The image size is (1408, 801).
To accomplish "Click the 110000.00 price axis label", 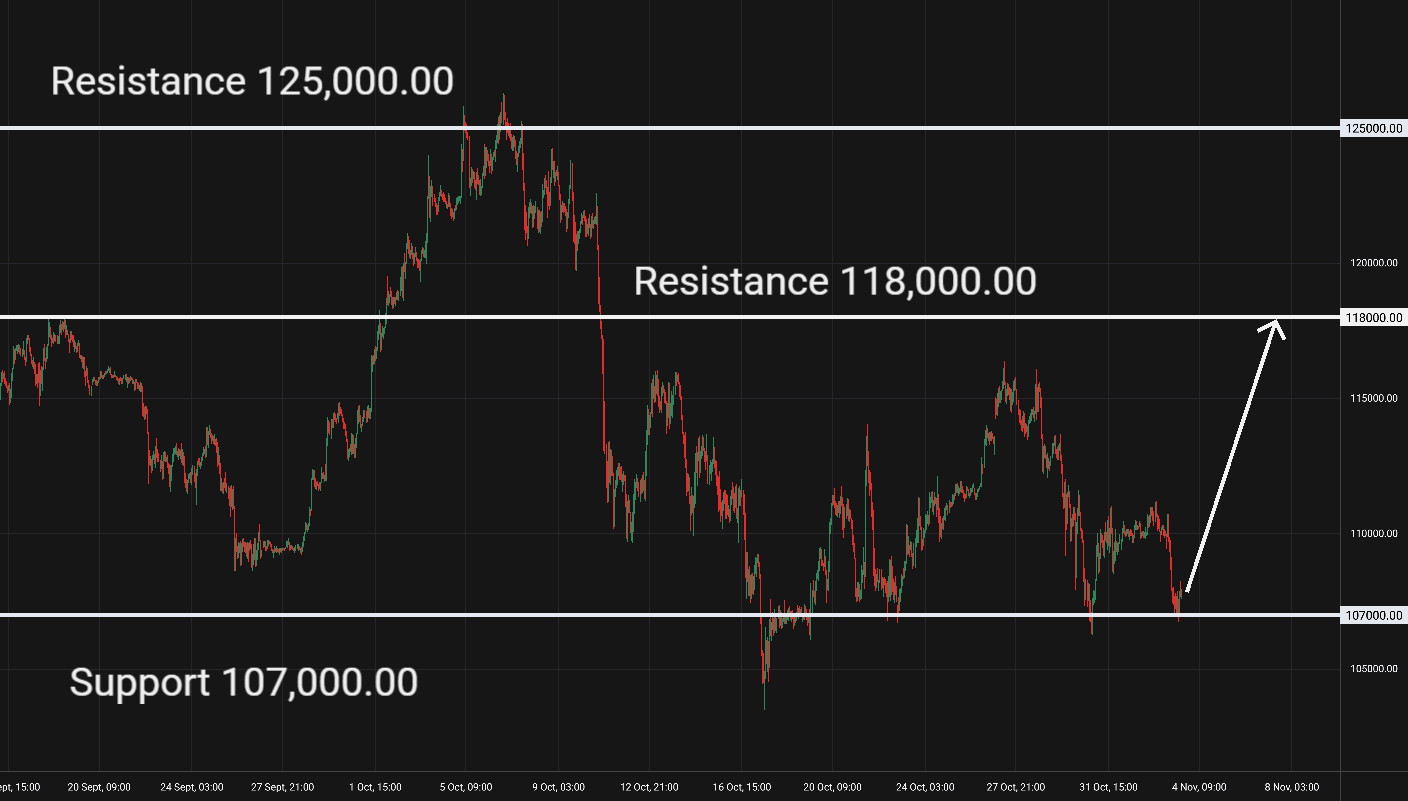I will (1371, 534).
